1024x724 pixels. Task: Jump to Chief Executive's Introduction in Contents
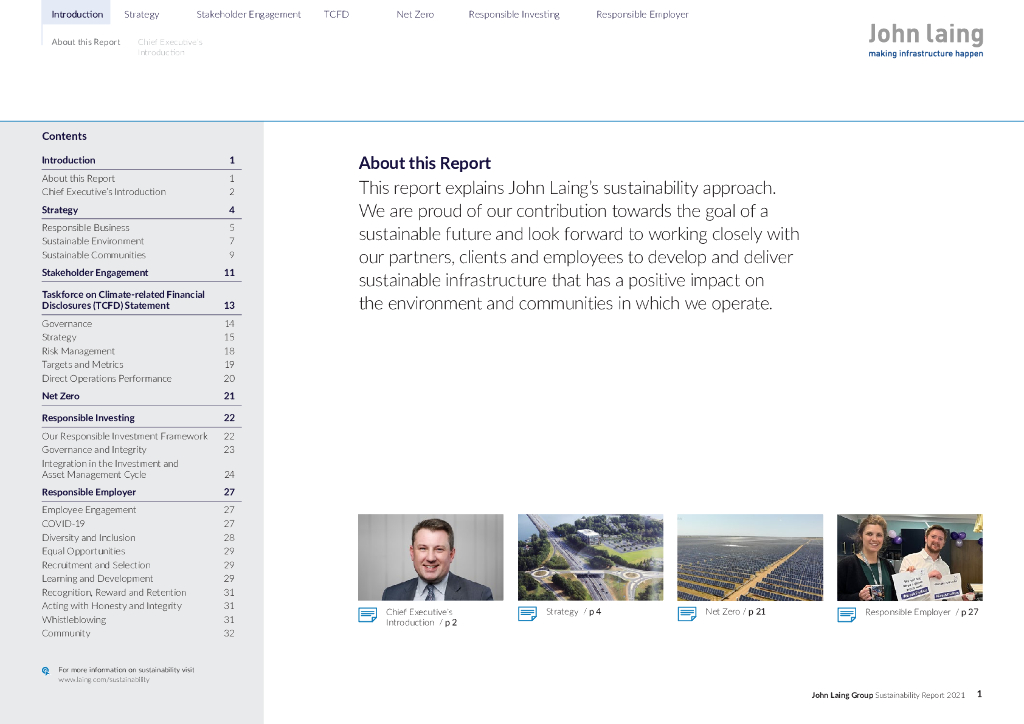(138, 192)
